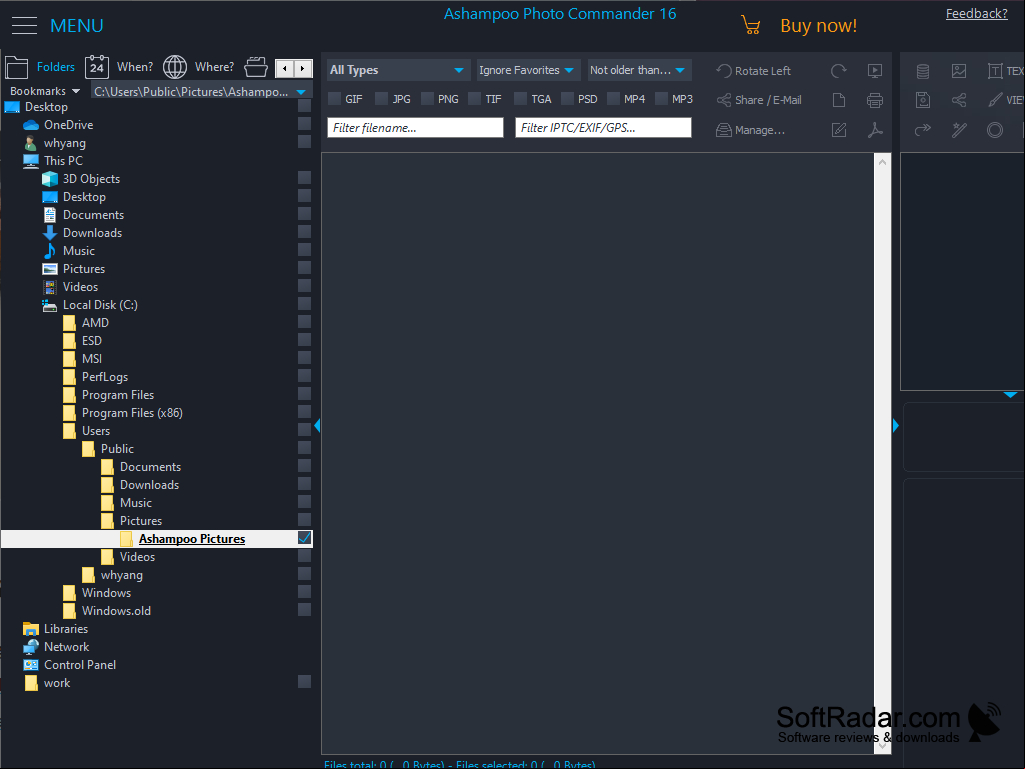Check the box for the AMD folder

click(x=304, y=322)
